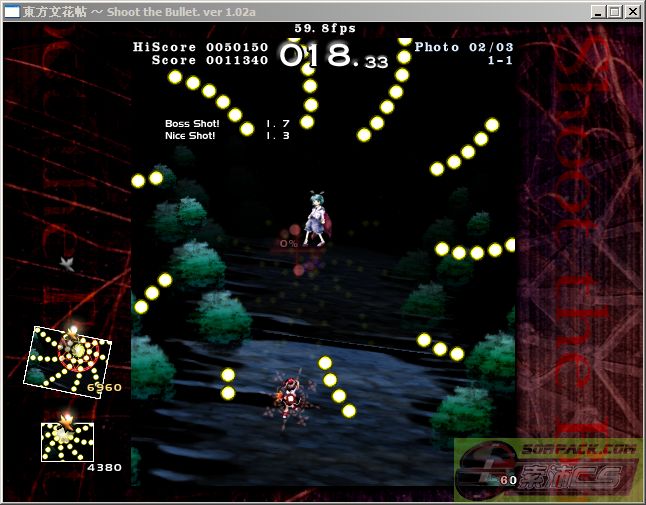Click the stage label 1-1
This screenshot has width=646, height=505.
[x=500, y=60]
